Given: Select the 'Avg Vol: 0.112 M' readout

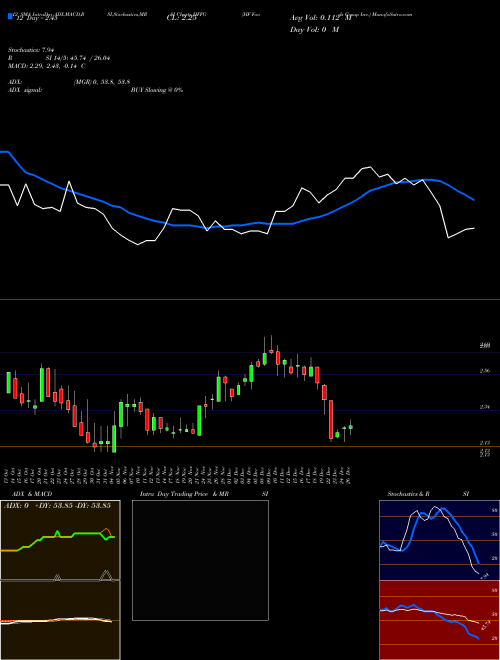Looking at the screenshot, I should point(321,18).
